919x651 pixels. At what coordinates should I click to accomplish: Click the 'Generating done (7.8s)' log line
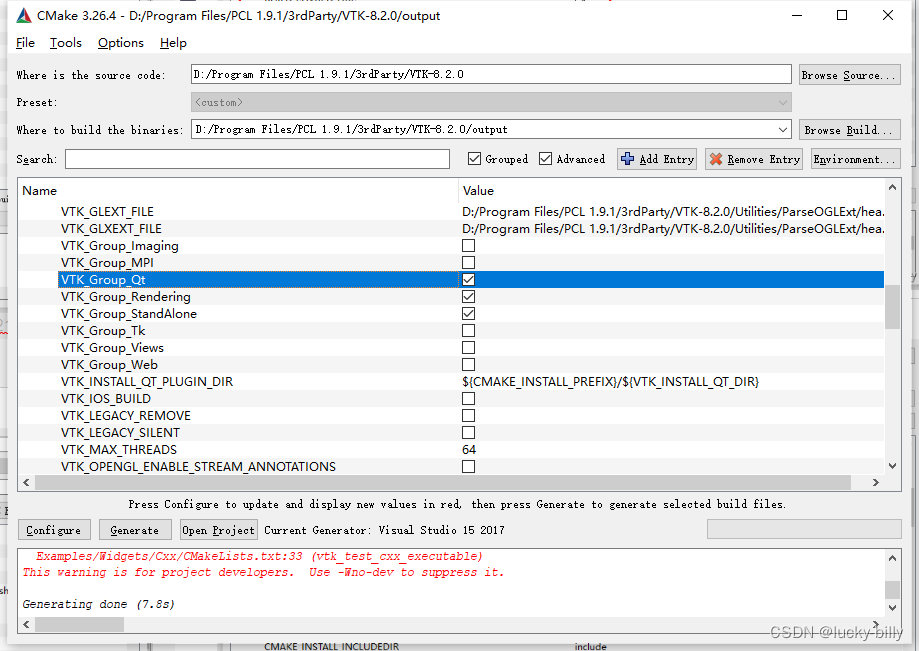point(98,604)
